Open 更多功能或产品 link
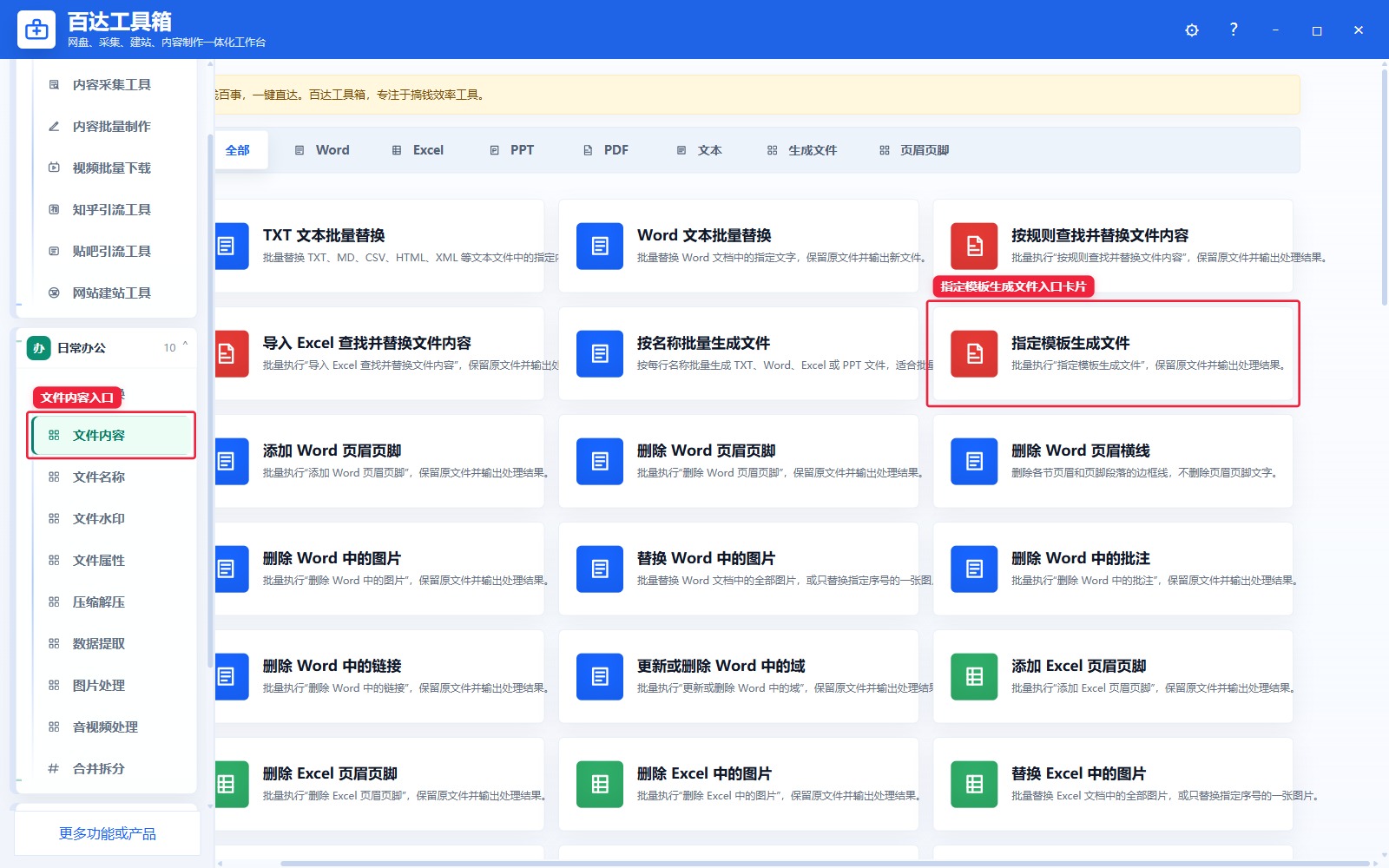1389x868 pixels. click(108, 834)
